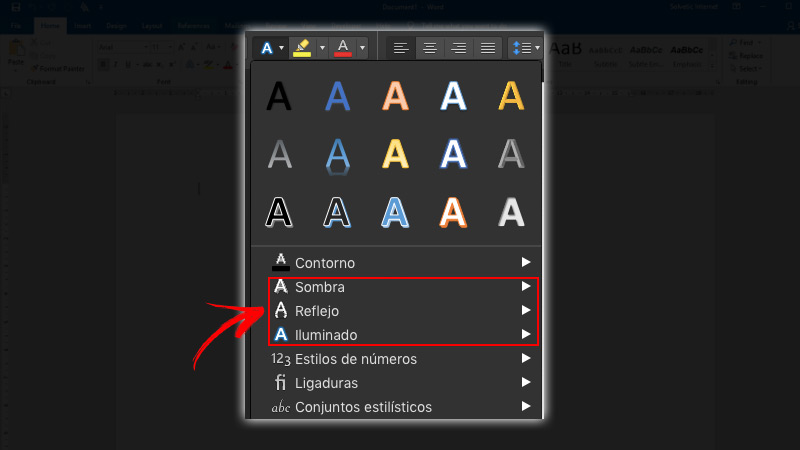Viewport: 800px width, 450px height.
Task: Open the line spacing dropdown arrow
Action: click(537, 48)
